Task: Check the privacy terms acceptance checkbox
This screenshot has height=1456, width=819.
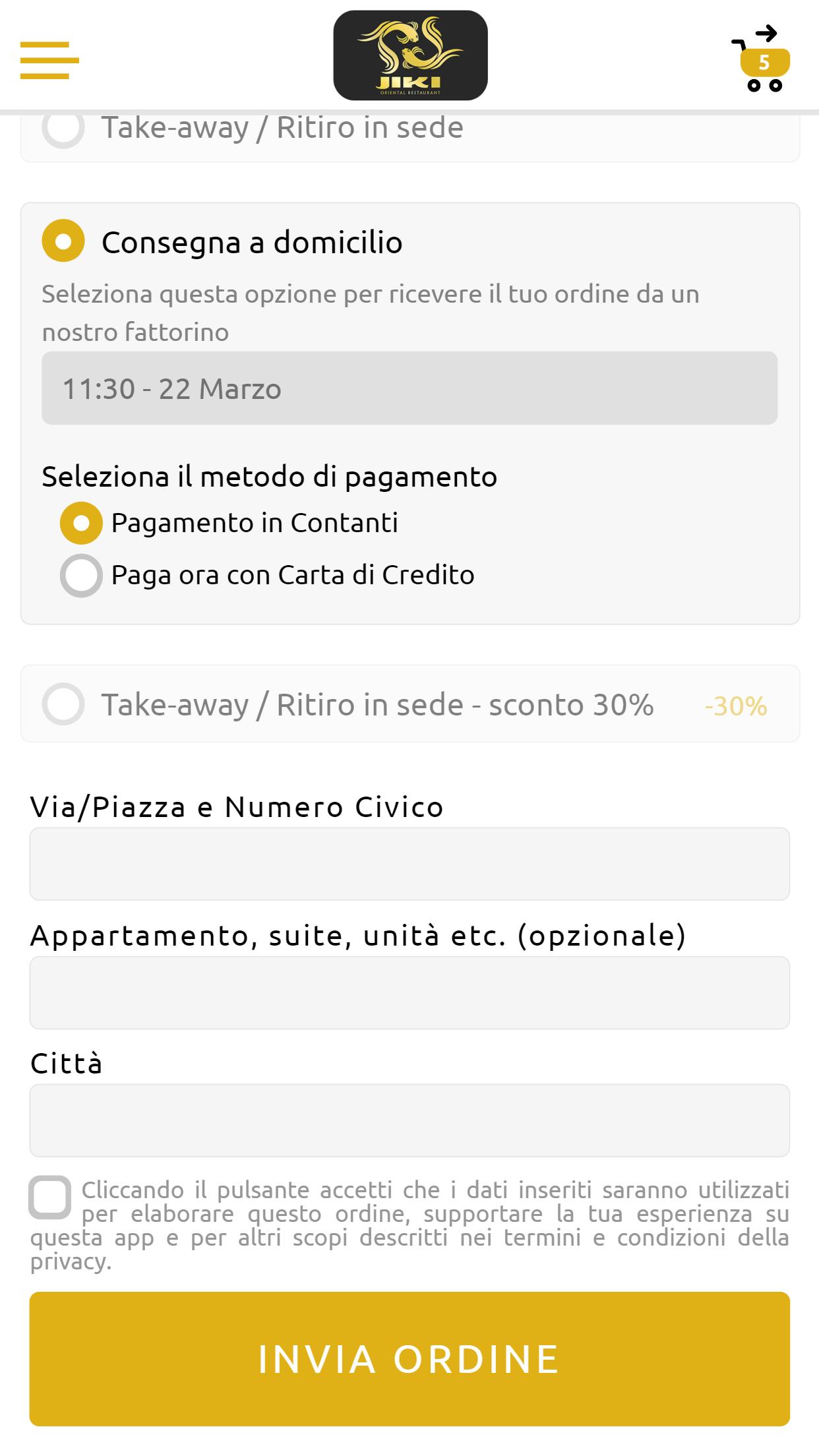Action: click(50, 1198)
